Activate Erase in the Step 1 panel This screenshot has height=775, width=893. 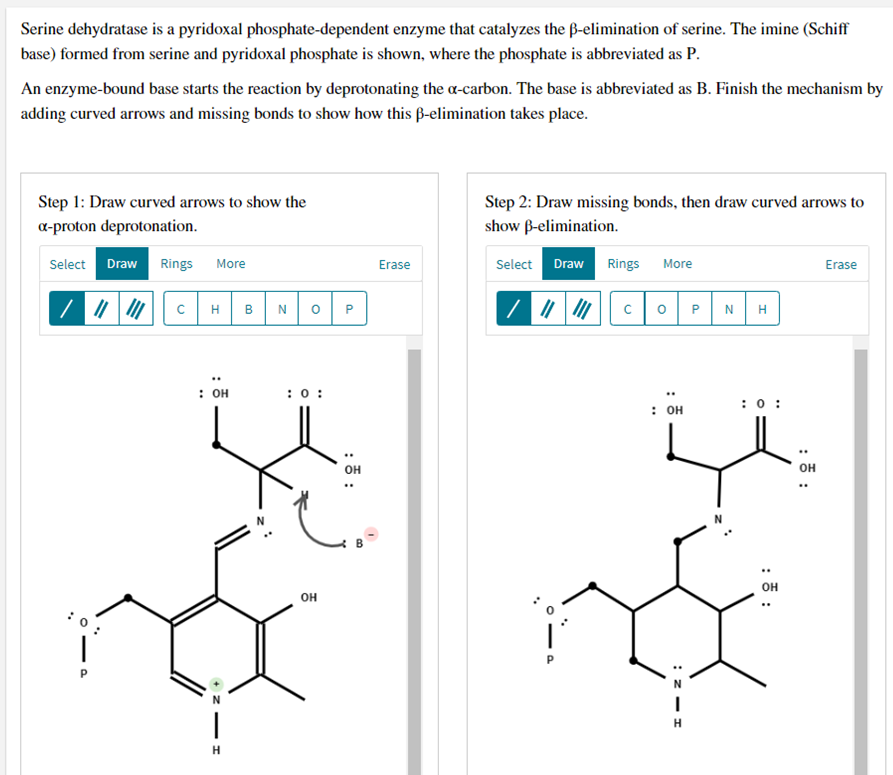point(394,263)
